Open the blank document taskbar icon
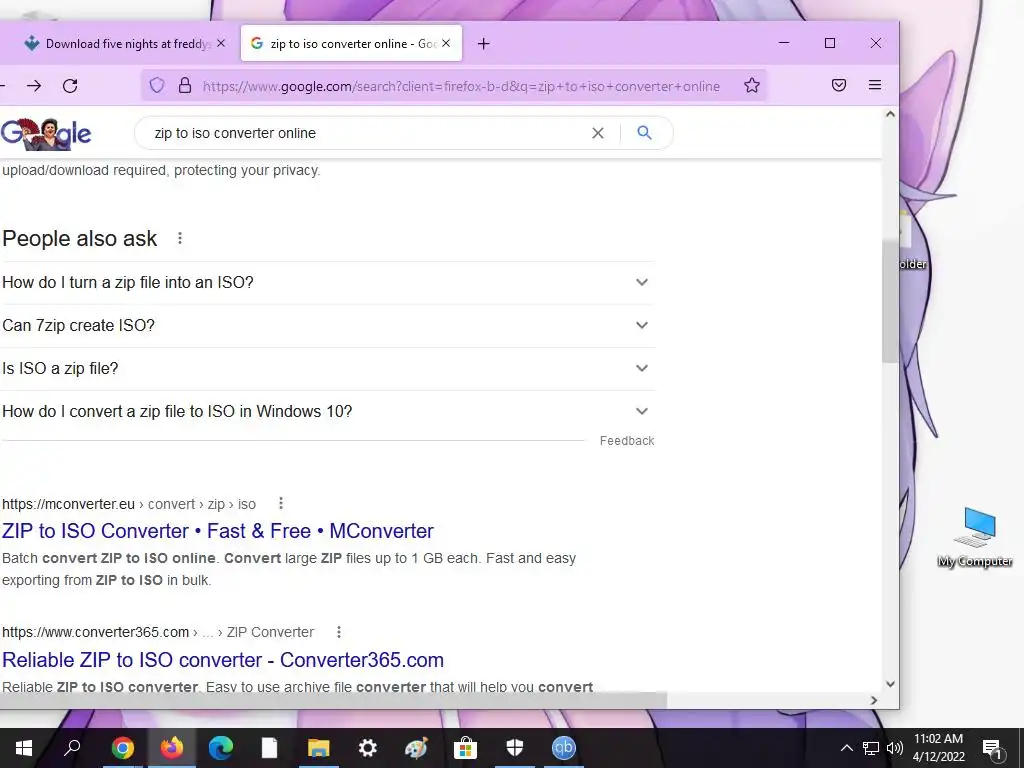Image resolution: width=1024 pixels, height=768 pixels. tap(270, 748)
